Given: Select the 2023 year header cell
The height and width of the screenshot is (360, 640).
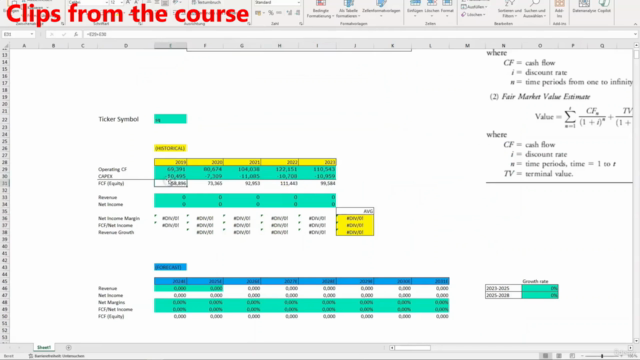Looking at the screenshot, I should tap(317, 162).
